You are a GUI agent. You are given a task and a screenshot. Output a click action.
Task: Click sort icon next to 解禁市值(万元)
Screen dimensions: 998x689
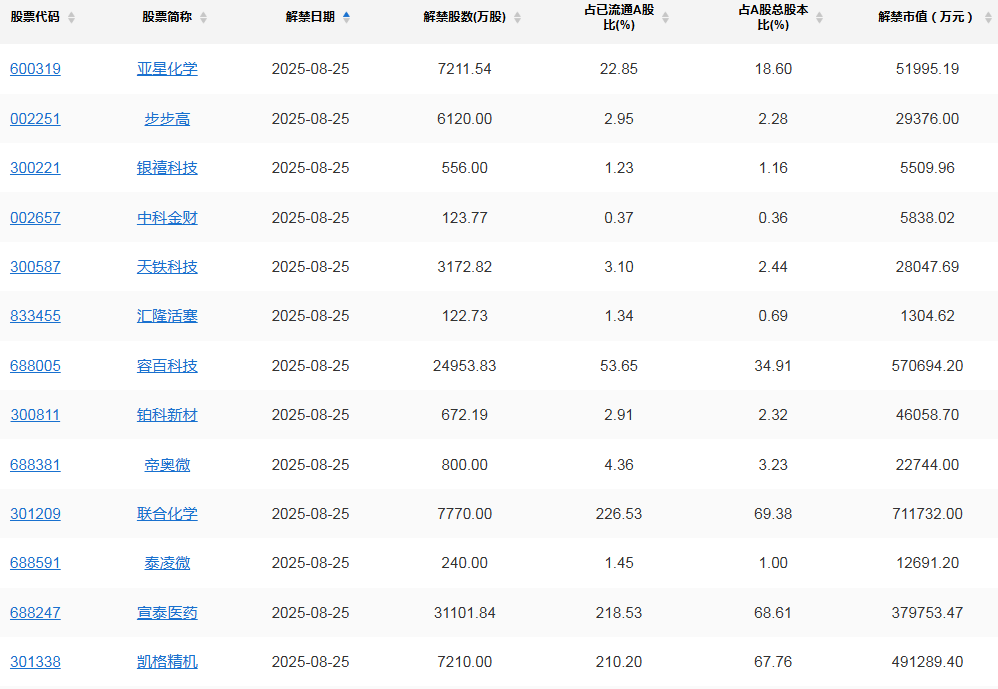[x=986, y=18]
